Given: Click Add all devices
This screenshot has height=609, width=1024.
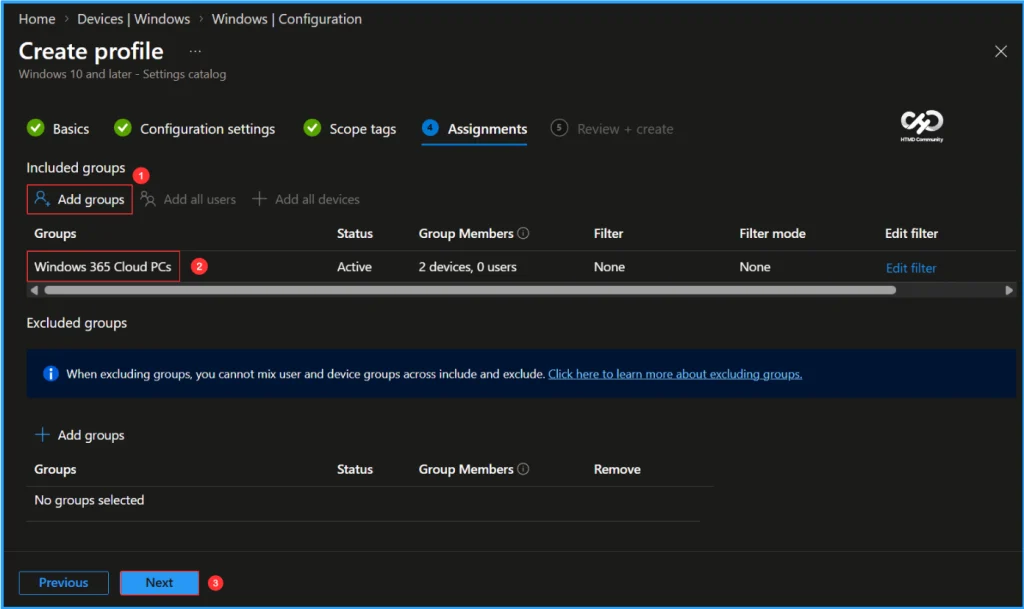Looking at the screenshot, I should click(317, 200).
